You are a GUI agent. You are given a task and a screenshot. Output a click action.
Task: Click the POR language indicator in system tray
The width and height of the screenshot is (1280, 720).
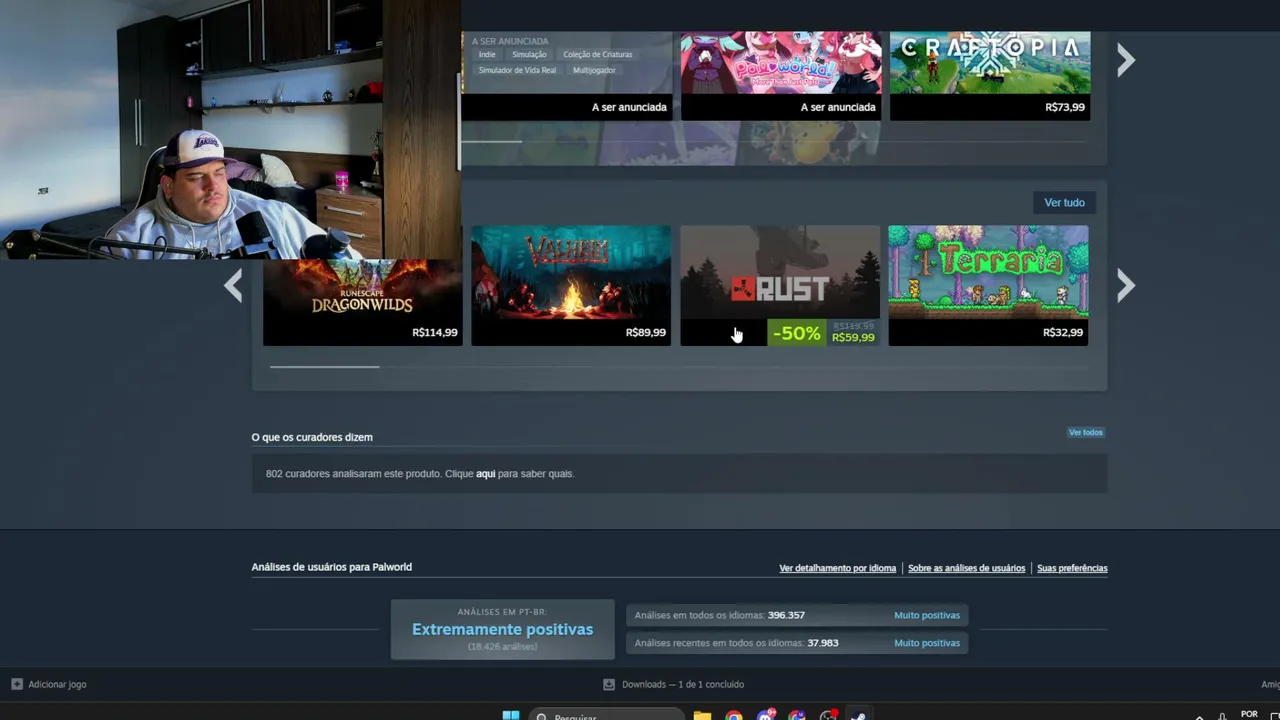pyautogui.click(x=1249, y=714)
